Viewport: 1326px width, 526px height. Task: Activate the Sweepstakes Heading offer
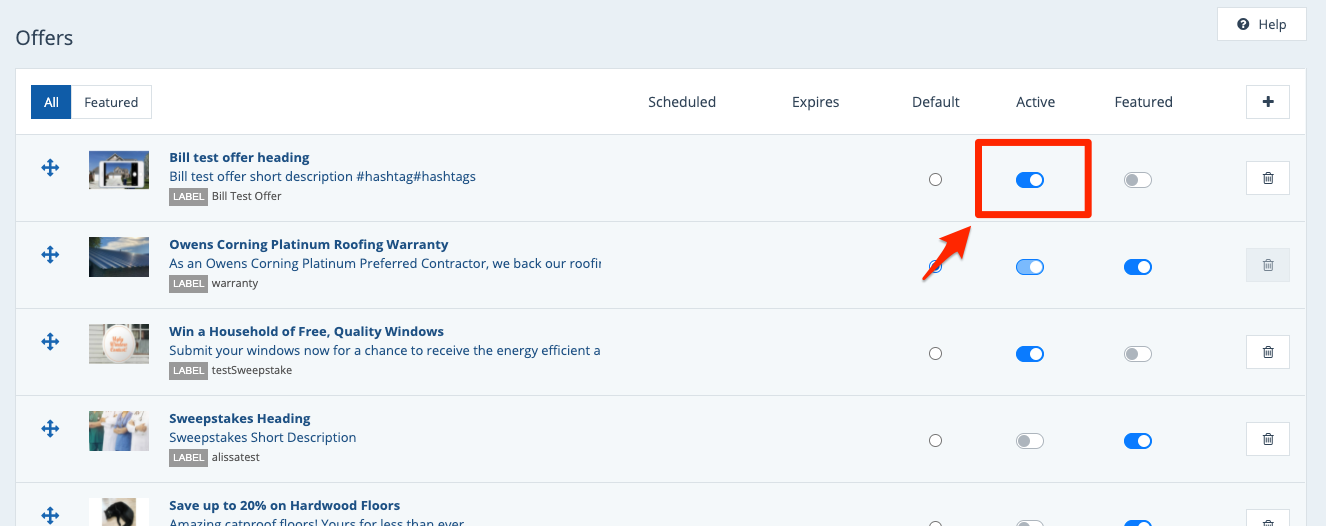click(x=1029, y=441)
